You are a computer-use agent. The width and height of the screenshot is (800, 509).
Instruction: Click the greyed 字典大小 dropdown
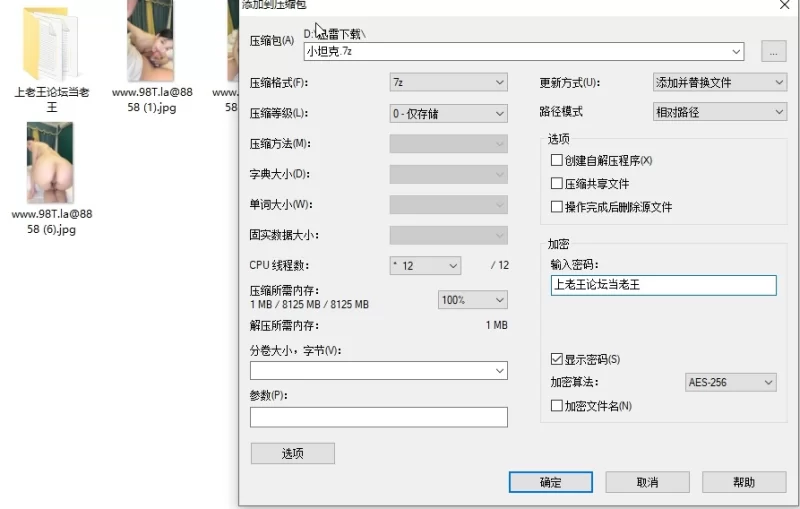pyautogui.click(x=448, y=174)
